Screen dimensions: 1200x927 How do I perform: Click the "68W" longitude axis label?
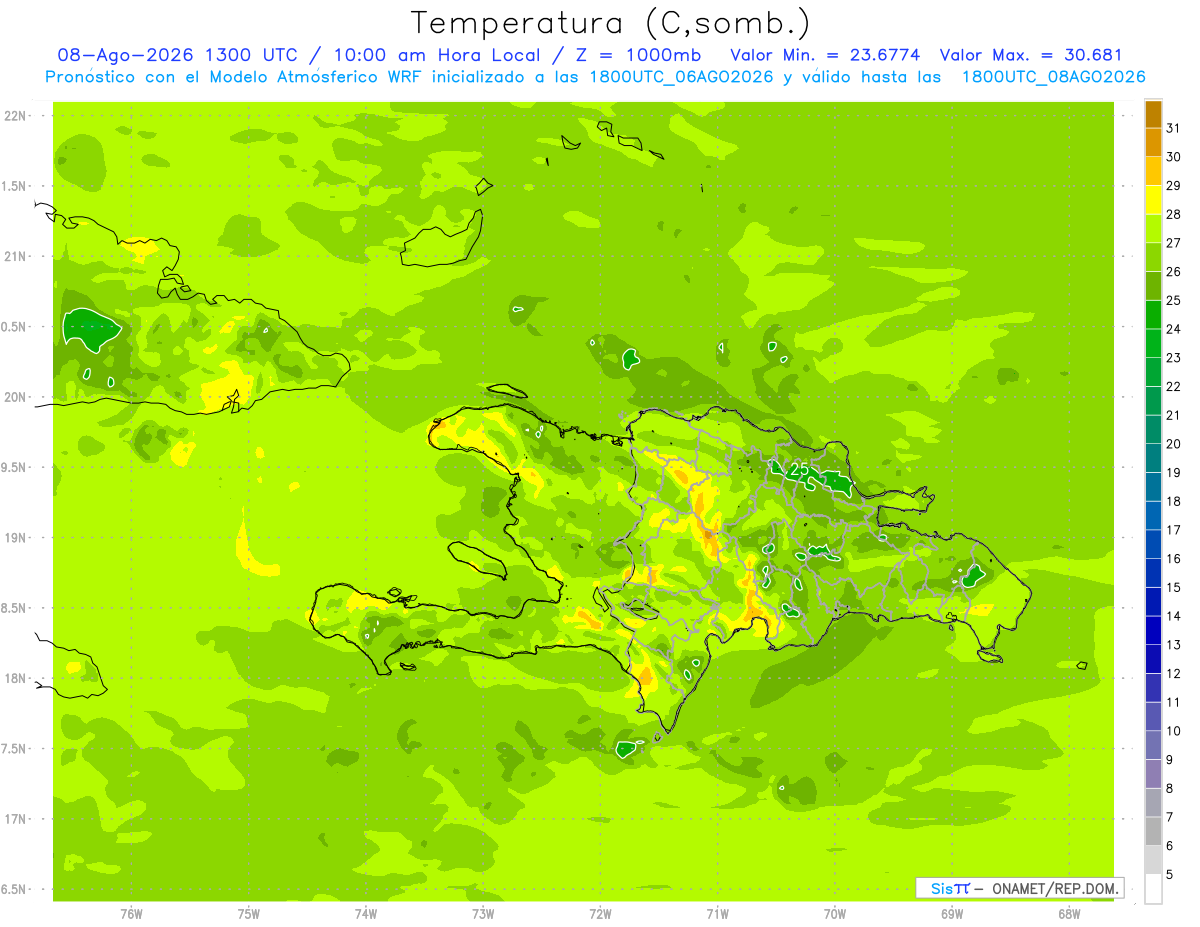click(x=1069, y=914)
